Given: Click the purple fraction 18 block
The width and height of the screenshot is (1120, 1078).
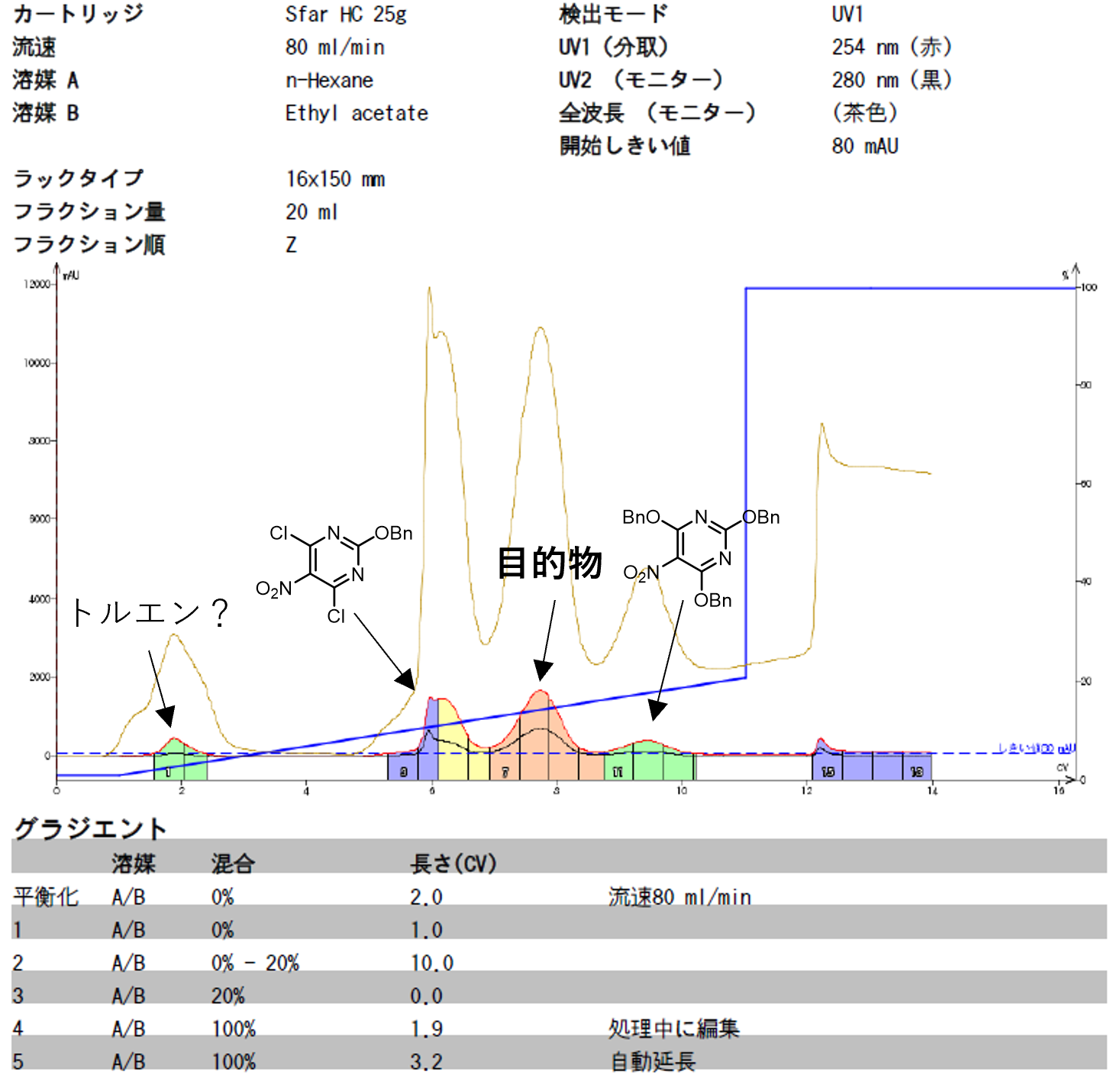Looking at the screenshot, I should click(917, 767).
